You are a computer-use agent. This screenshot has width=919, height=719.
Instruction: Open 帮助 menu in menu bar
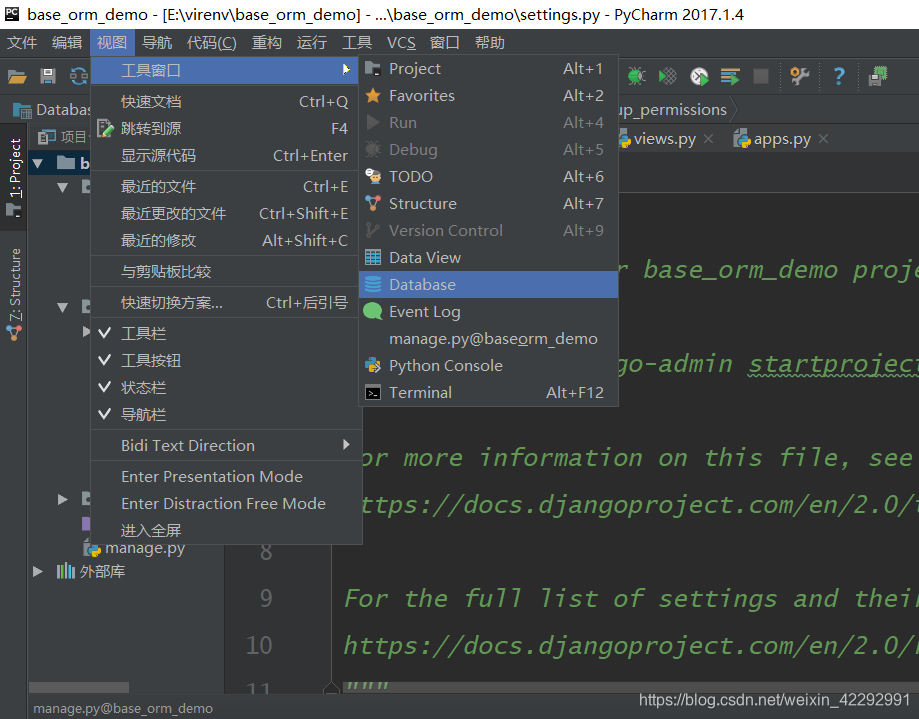(x=489, y=42)
